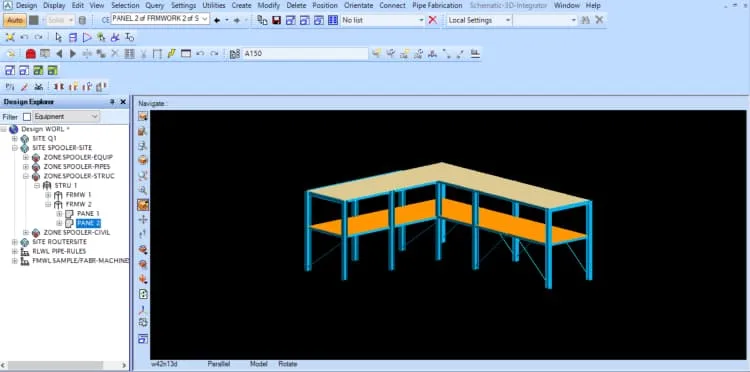Click the red stop icon in toolbar
Image resolution: width=750 pixels, height=372 pixels.
(x=31, y=54)
